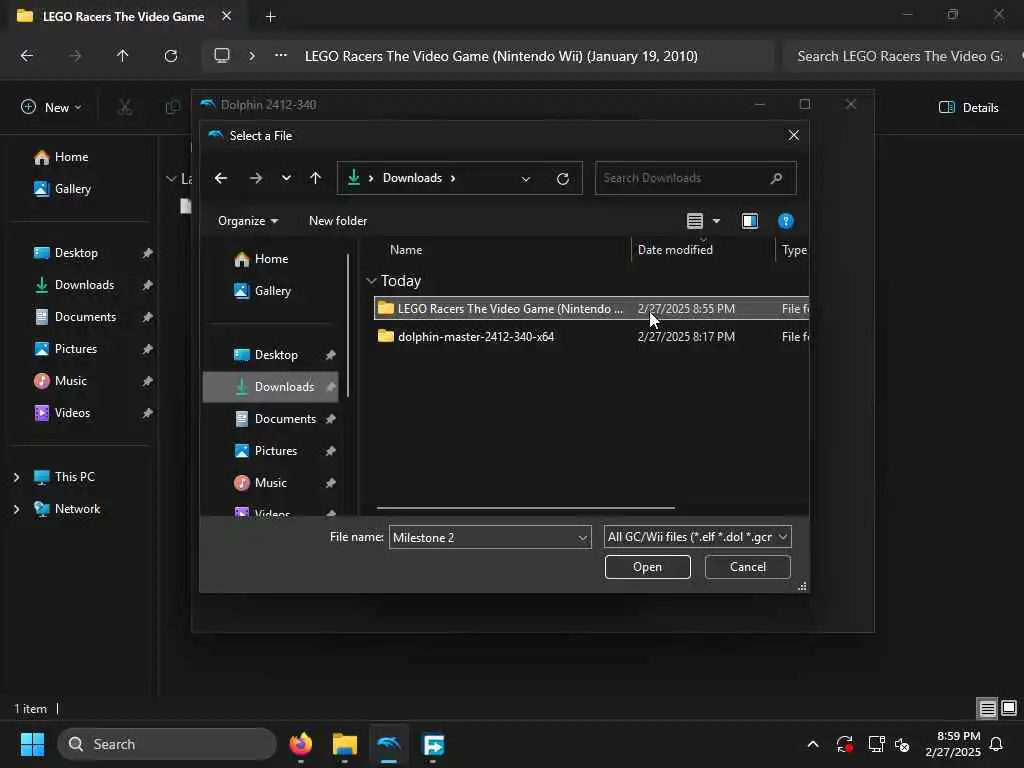Open File Explorer from the taskbar
The width and height of the screenshot is (1024, 768).
(x=345, y=744)
